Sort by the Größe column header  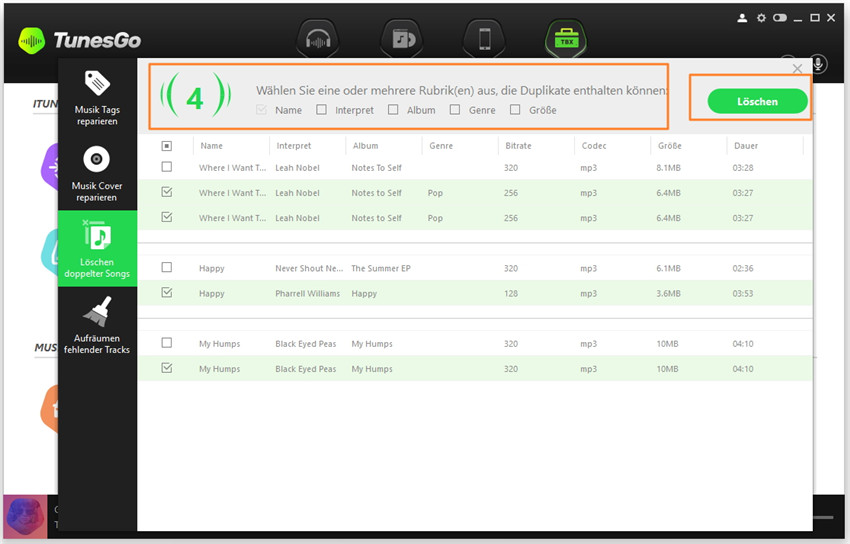(669, 146)
